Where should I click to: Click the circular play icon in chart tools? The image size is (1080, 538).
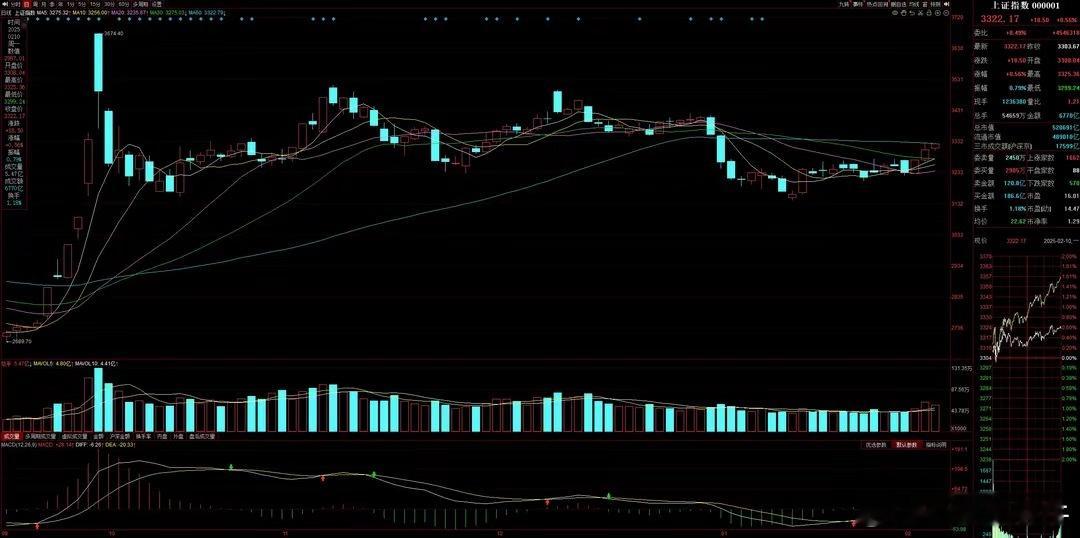[x=937, y=12]
